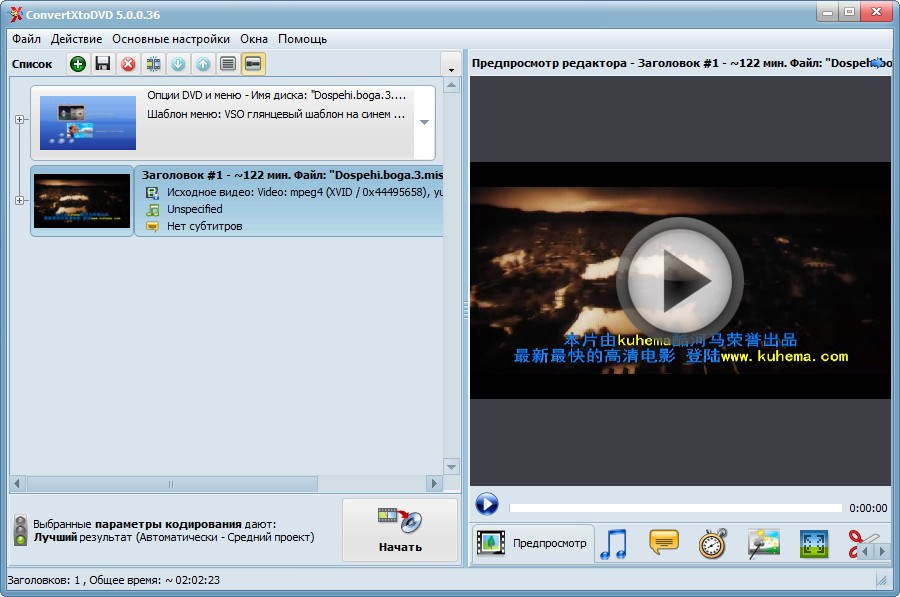The width and height of the screenshot is (900, 597).
Task: Play the video with large center button
Action: pyautogui.click(x=679, y=280)
